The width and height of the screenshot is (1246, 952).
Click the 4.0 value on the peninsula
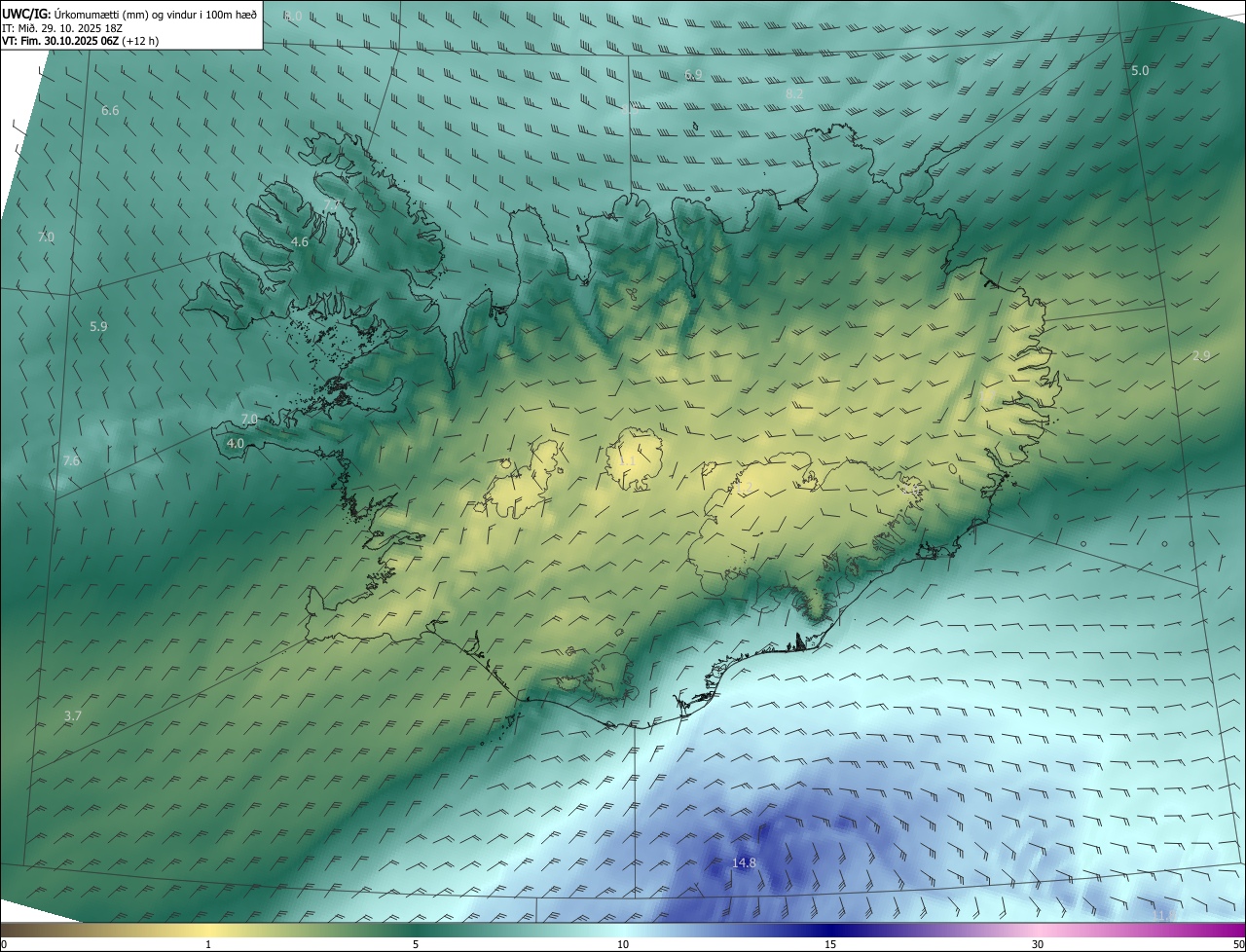click(236, 444)
